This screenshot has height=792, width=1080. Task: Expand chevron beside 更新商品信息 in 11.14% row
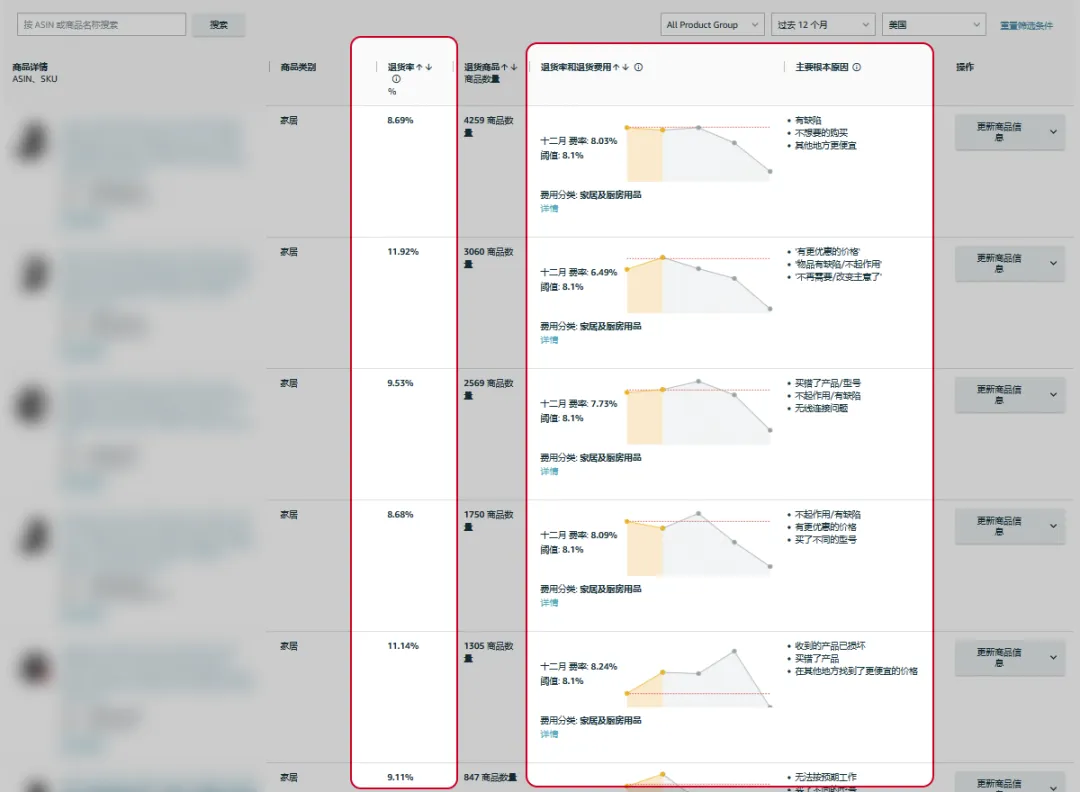(1053, 657)
